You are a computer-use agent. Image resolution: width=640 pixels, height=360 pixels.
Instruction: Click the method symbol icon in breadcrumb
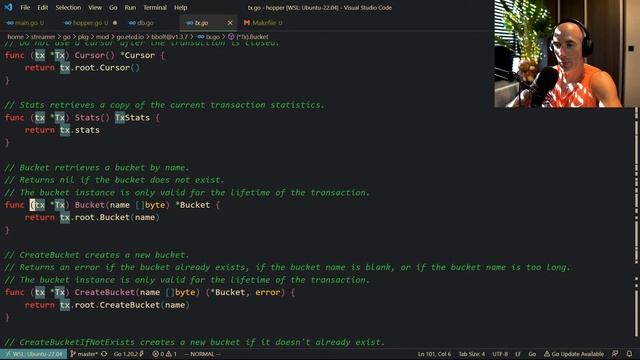point(231,37)
